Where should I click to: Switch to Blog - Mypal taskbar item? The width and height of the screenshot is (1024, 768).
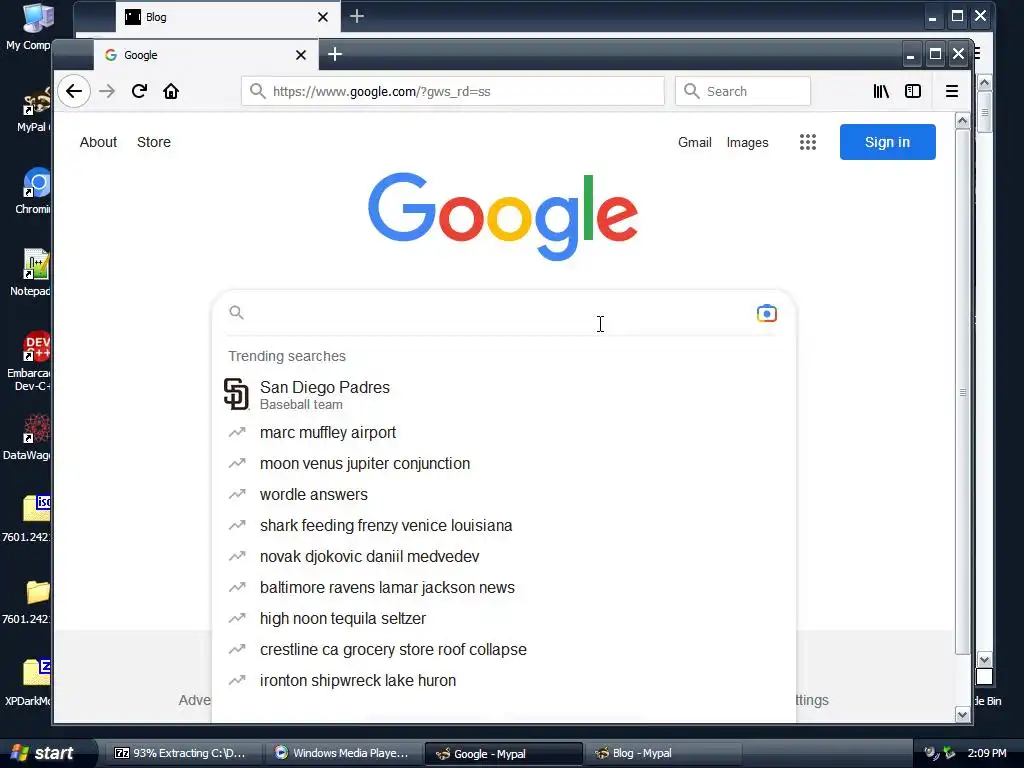662,753
